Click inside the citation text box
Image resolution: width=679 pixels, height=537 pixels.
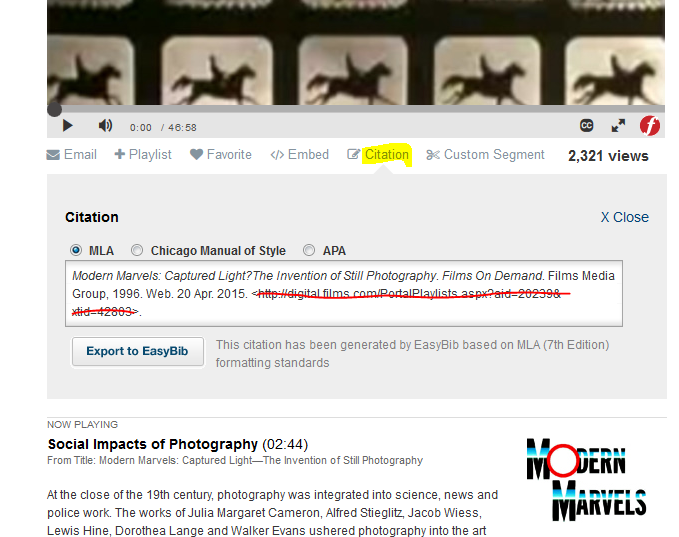coord(344,294)
